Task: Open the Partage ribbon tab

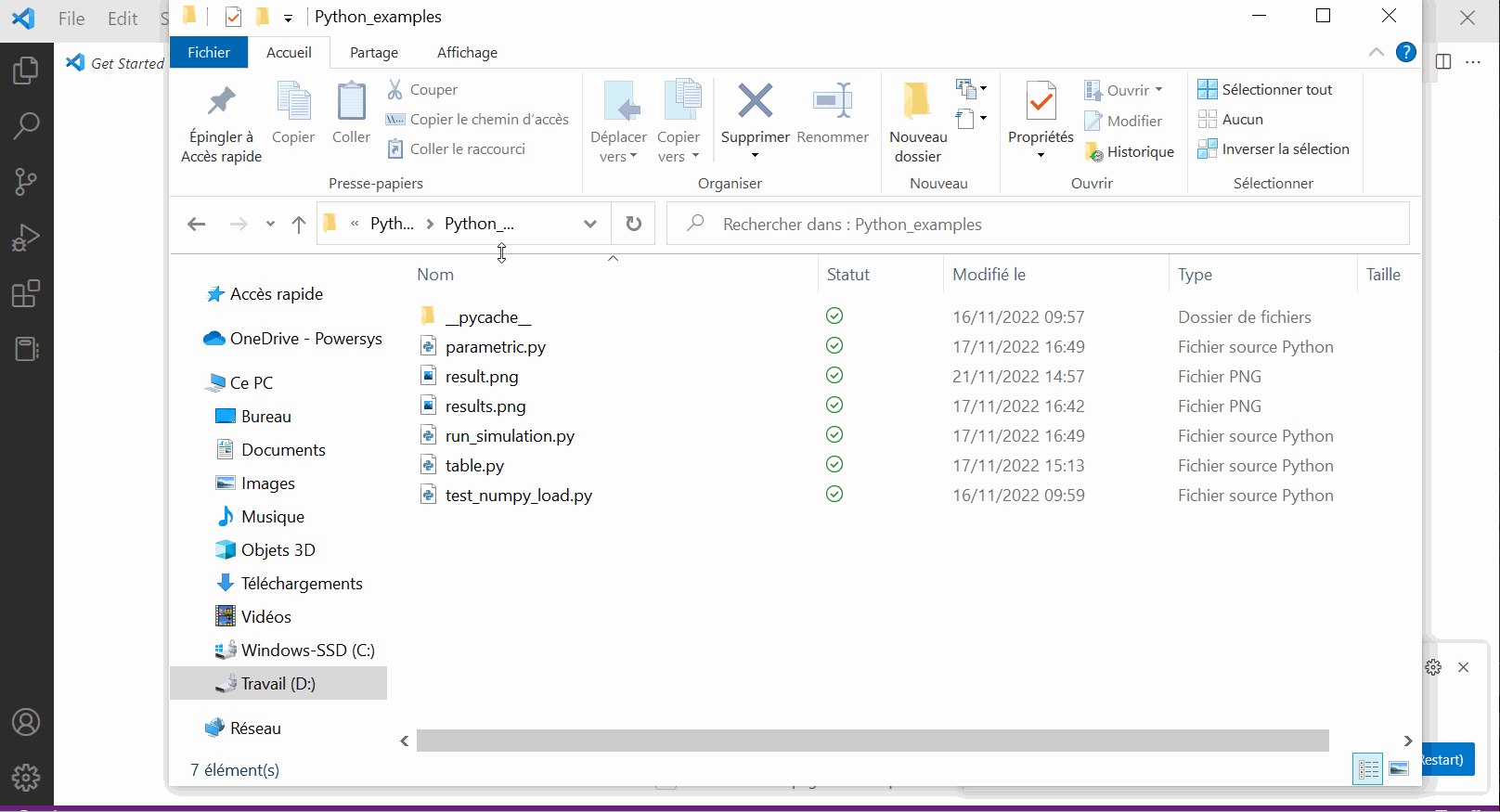Action: [x=374, y=53]
